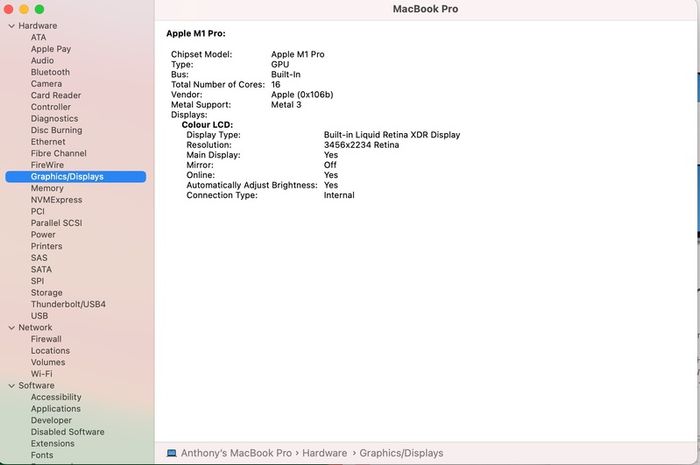
Task: Select Card Reader in the sidebar
Action: click(x=56, y=95)
